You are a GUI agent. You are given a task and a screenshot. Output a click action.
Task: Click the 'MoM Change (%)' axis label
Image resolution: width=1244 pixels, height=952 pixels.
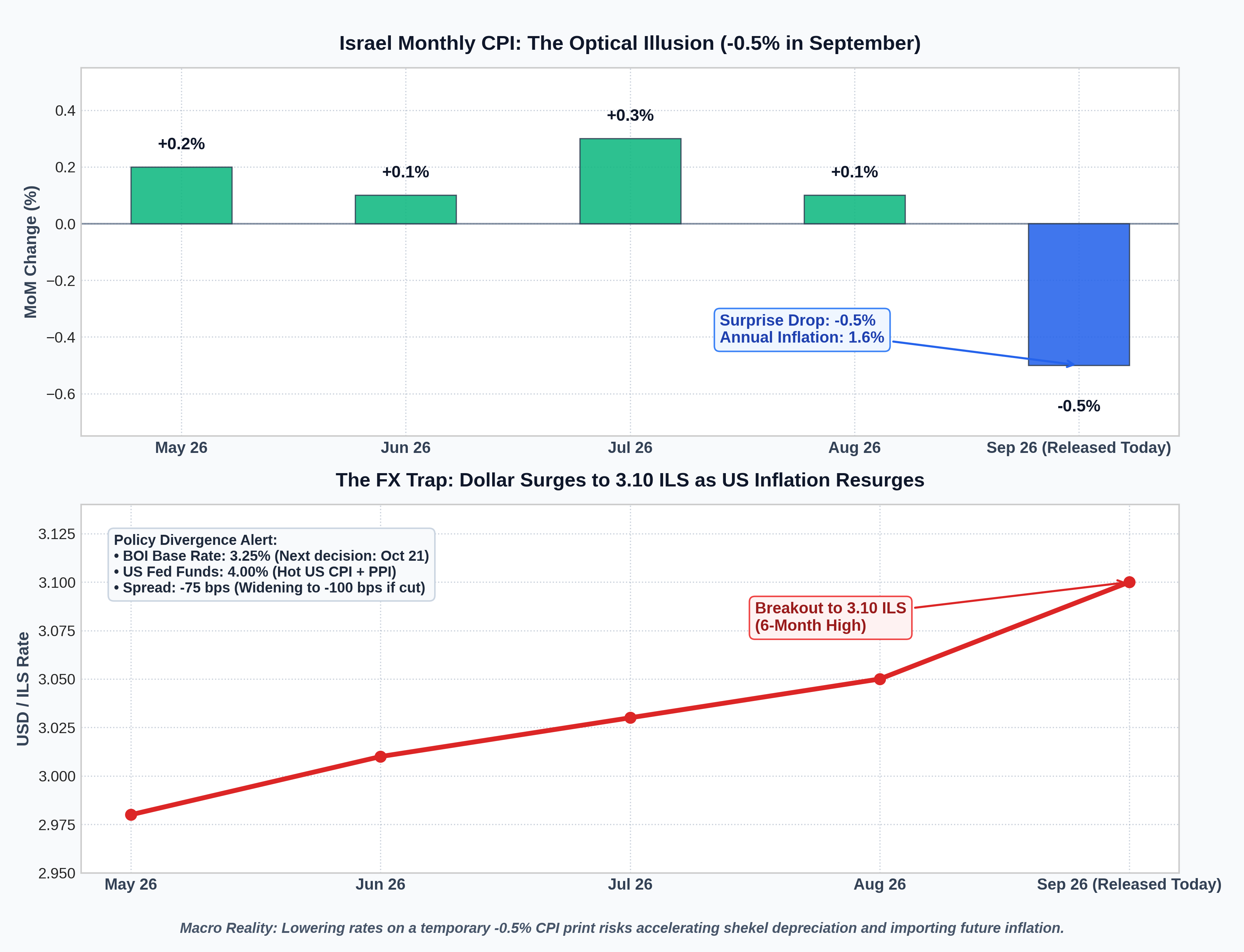(x=31, y=252)
